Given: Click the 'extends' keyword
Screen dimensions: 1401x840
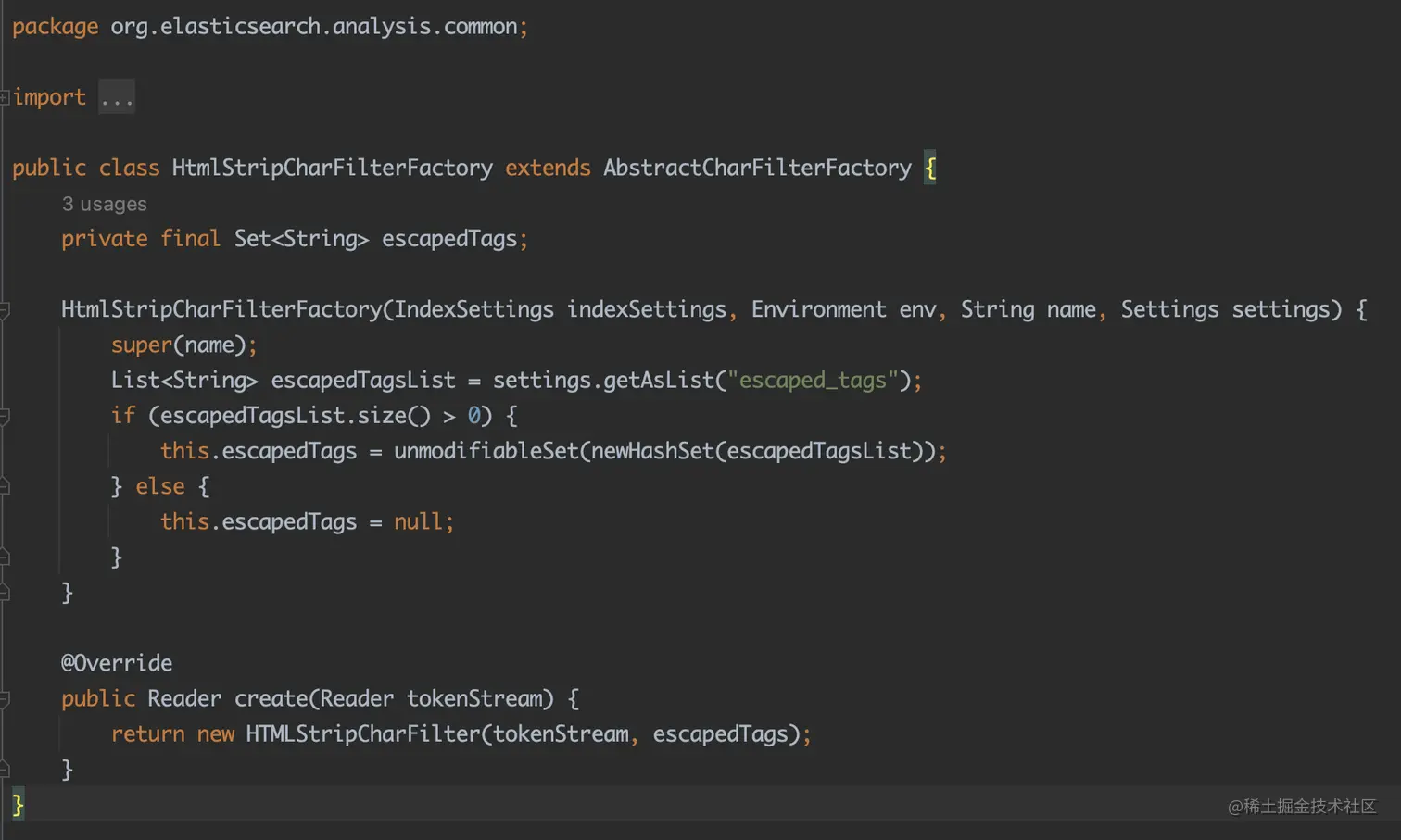Looking at the screenshot, I should pyautogui.click(x=548, y=169).
